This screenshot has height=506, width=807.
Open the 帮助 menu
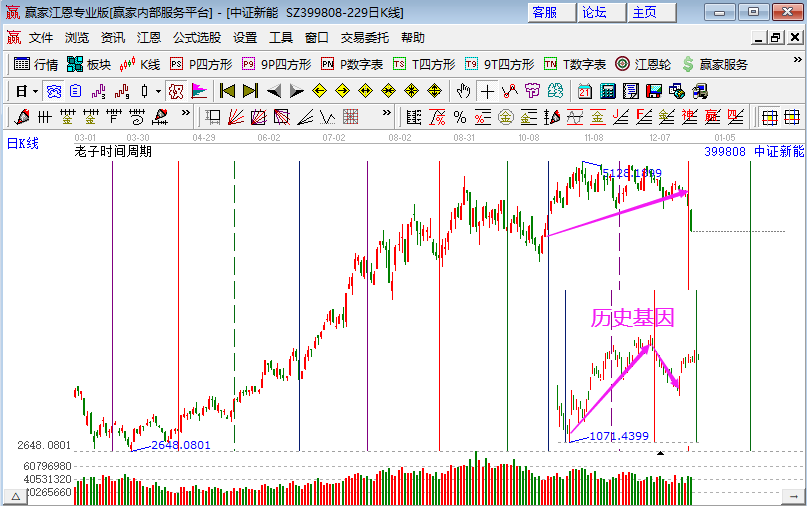(x=412, y=38)
